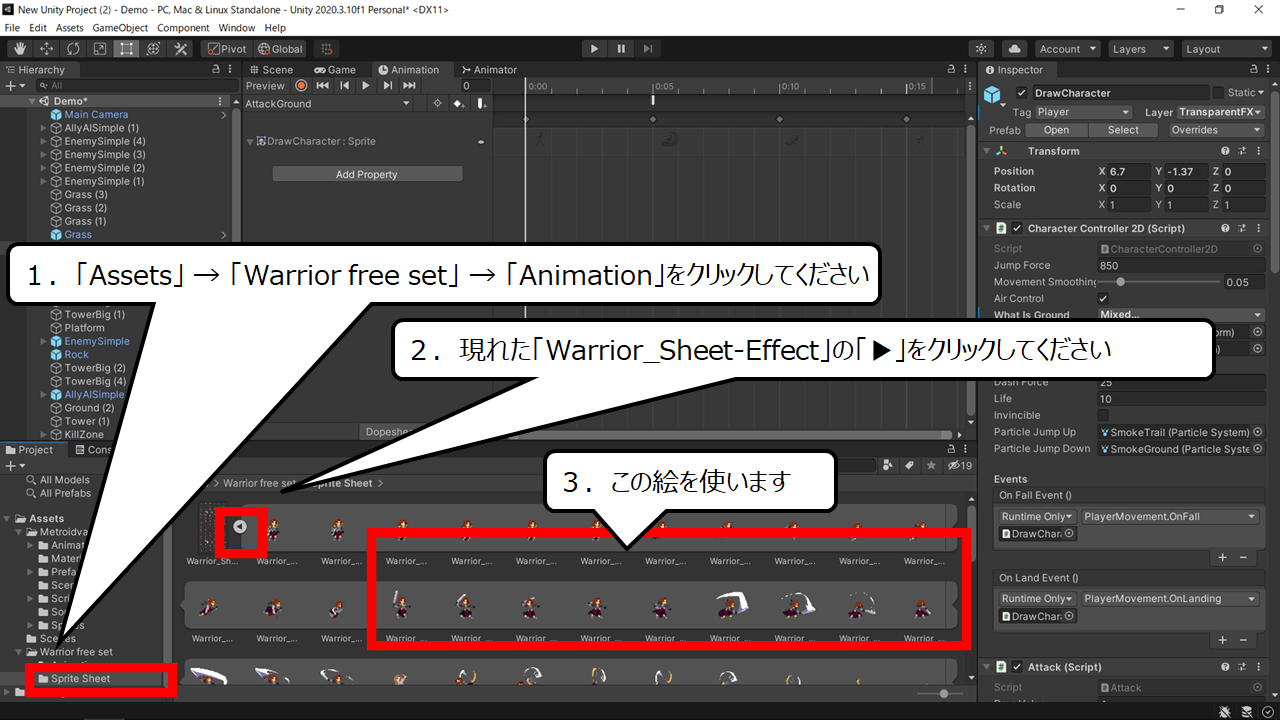Jump to first animation keyframe
The height and width of the screenshot is (720, 1280).
pos(323,86)
